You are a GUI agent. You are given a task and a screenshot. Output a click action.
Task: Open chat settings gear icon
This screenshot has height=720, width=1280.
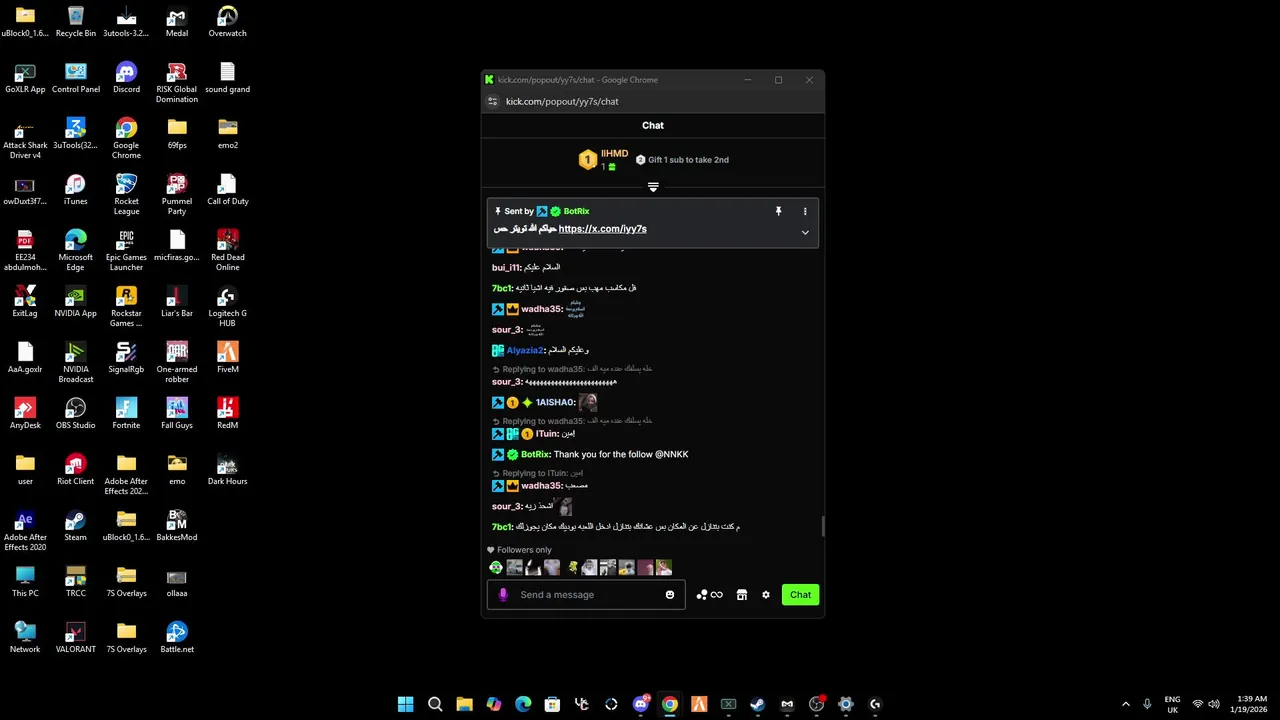pos(766,595)
